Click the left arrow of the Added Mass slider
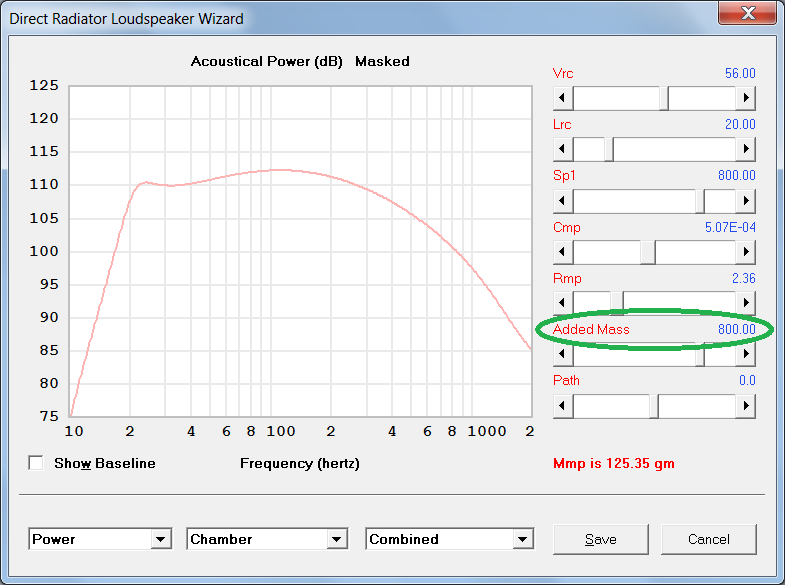This screenshot has width=785, height=585. click(563, 354)
